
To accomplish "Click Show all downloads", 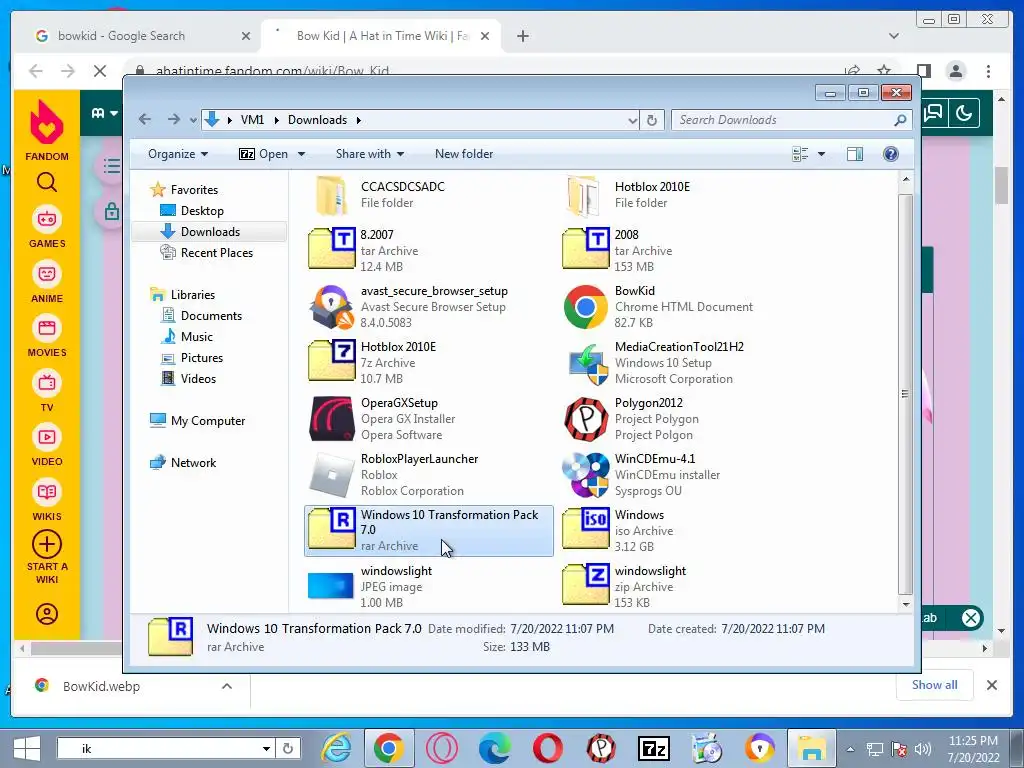I will coord(935,684).
